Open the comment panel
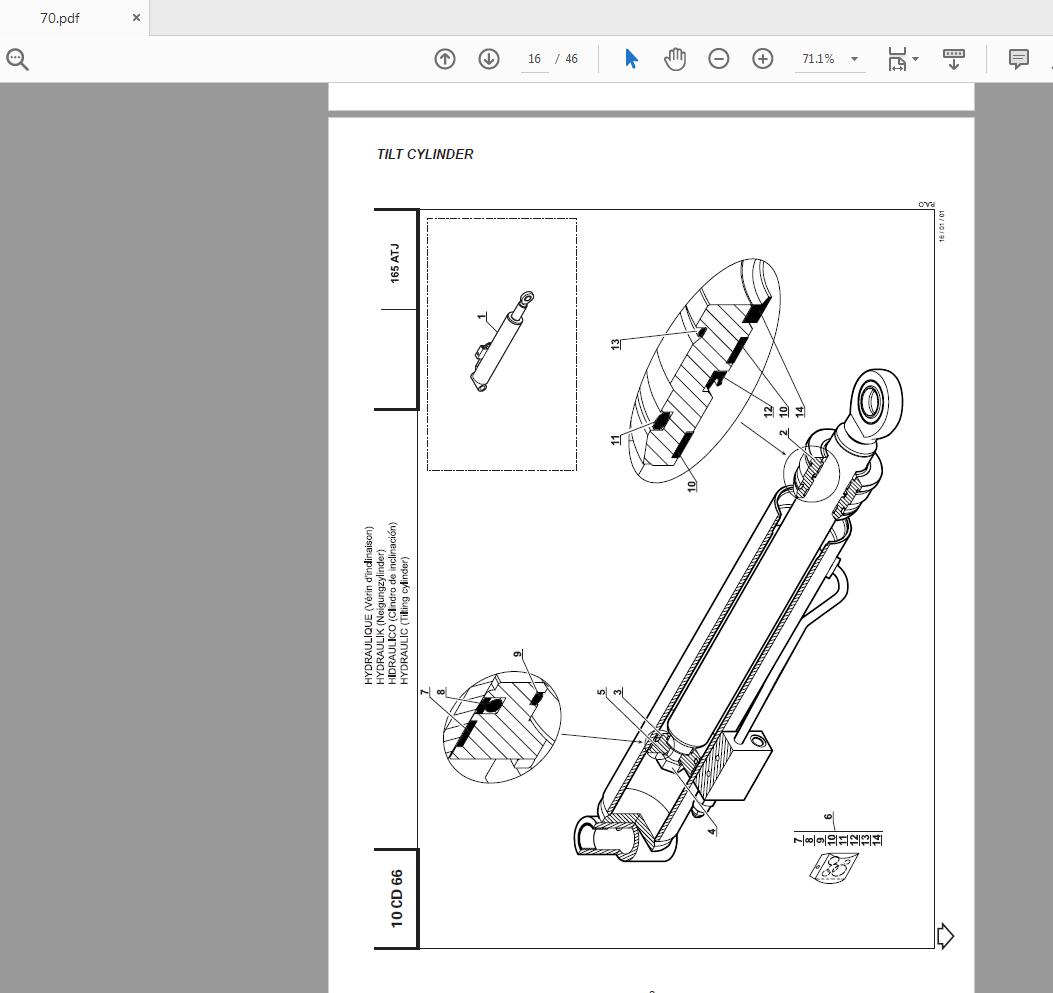Image resolution: width=1053 pixels, height=993 pixels. (1018, 59)
